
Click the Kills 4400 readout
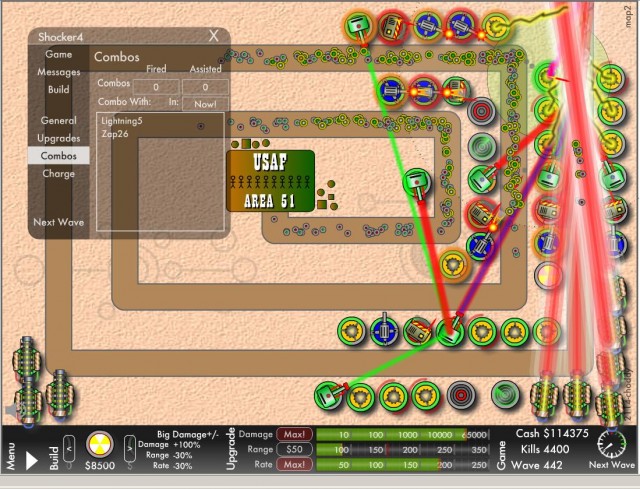coord(544,449)
